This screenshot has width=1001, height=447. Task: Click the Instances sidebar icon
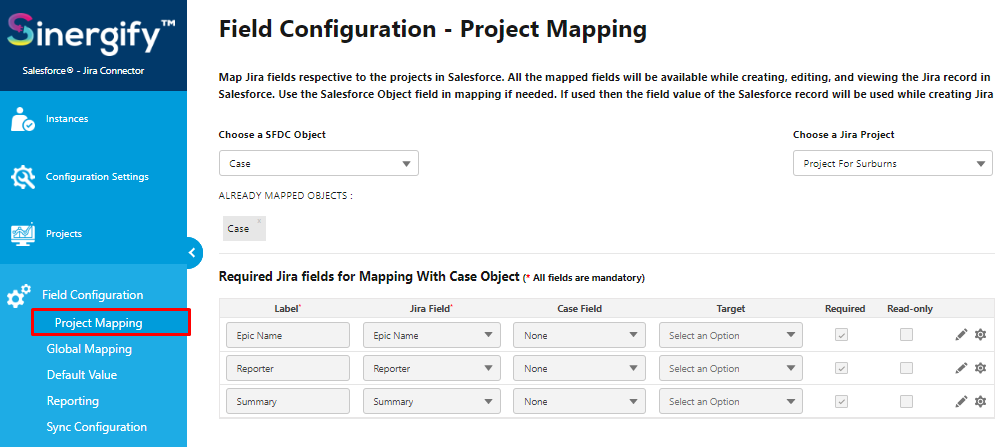point(23,119)
